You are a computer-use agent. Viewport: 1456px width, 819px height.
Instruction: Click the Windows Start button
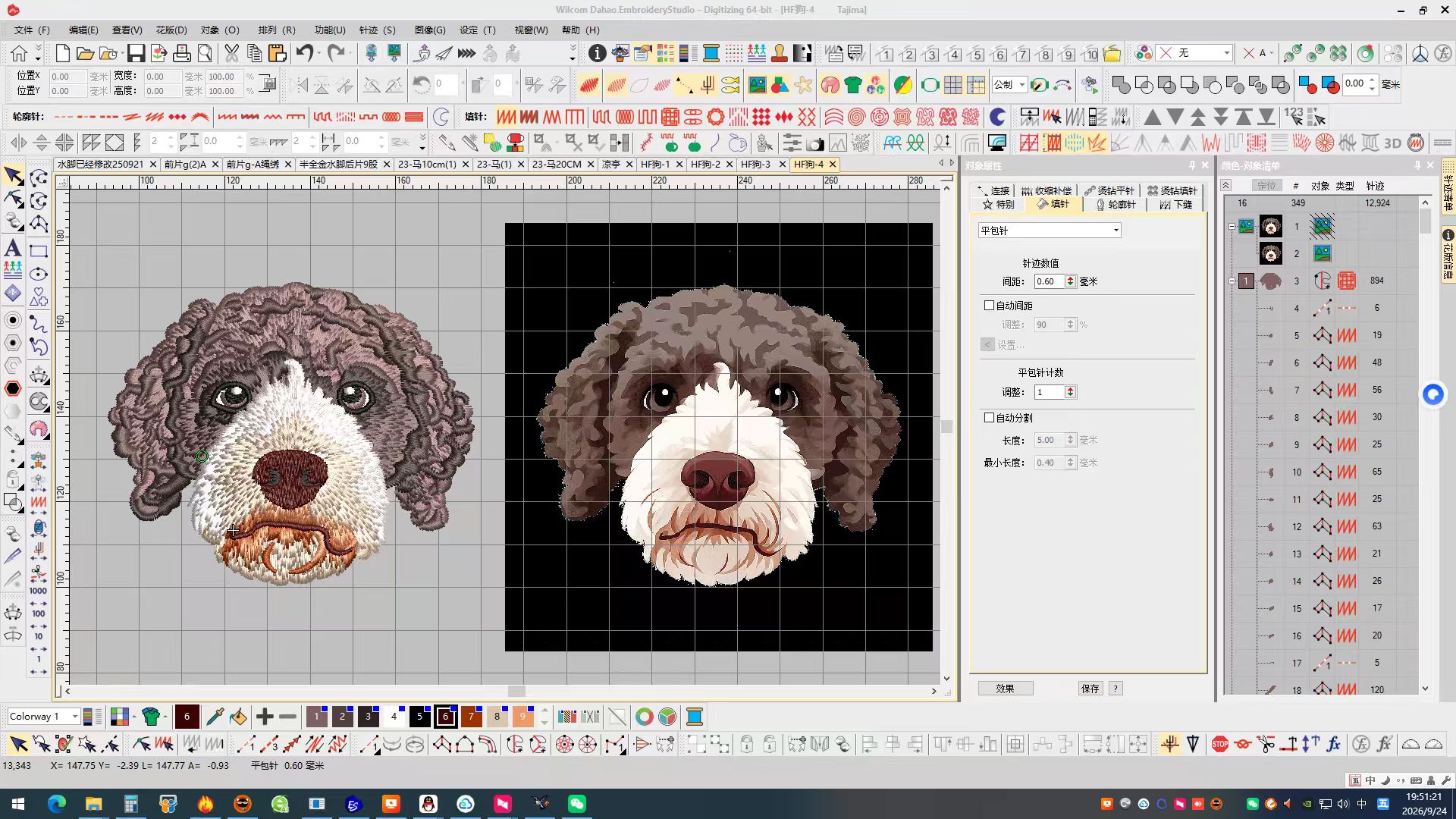[18, 804]
